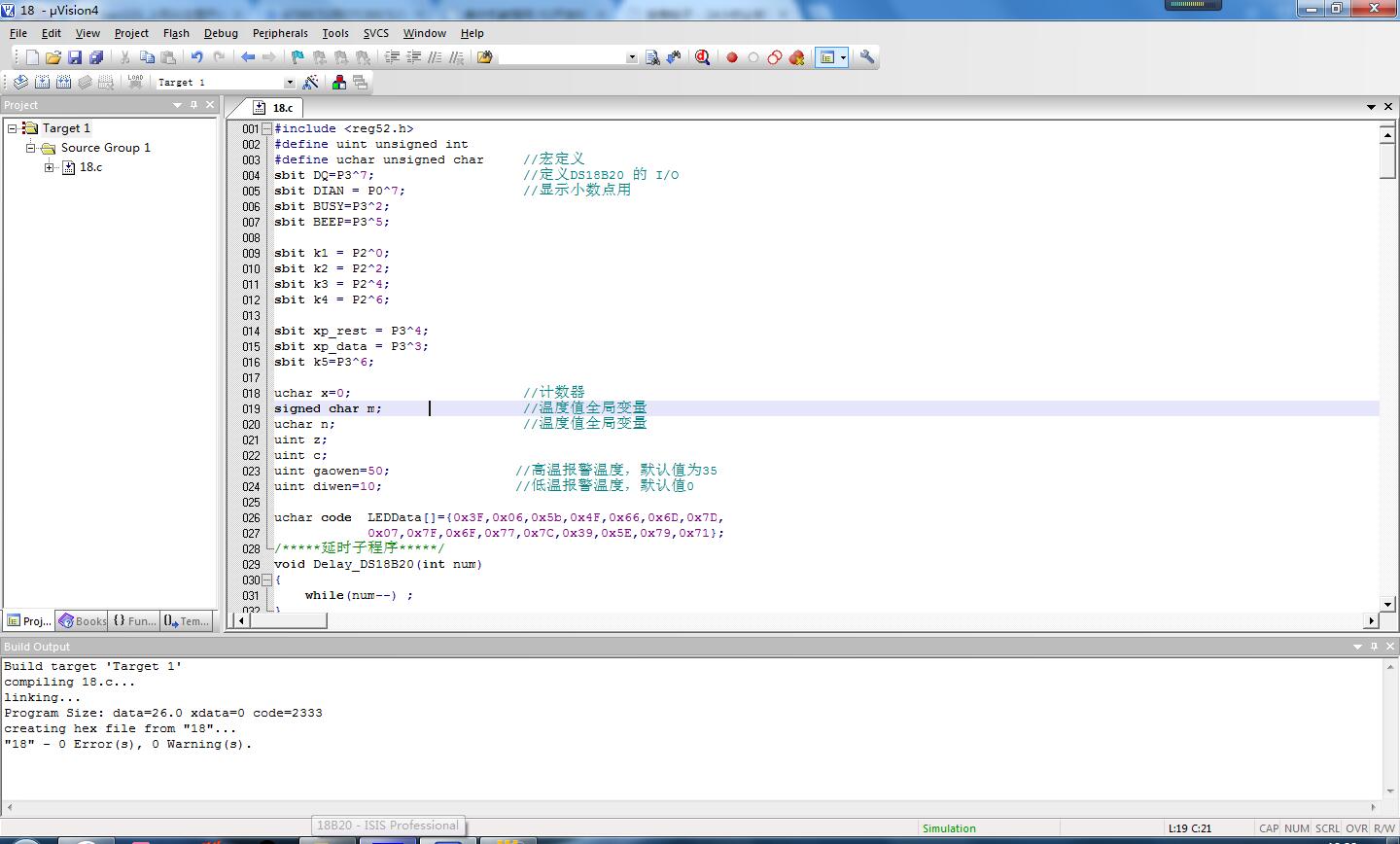Image resolution: width=1400 pixels, height=844 pixels.
Task: Open the Target 1 selection dropdown
Action: tap(289, 83)
